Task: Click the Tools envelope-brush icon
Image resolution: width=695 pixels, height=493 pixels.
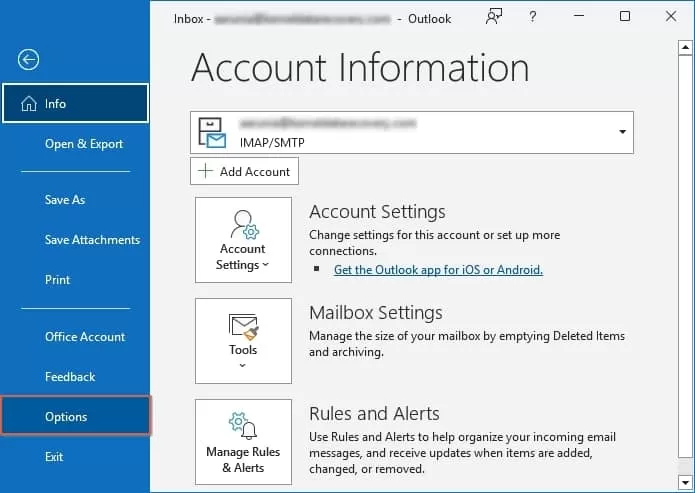Action: [243, 327]
